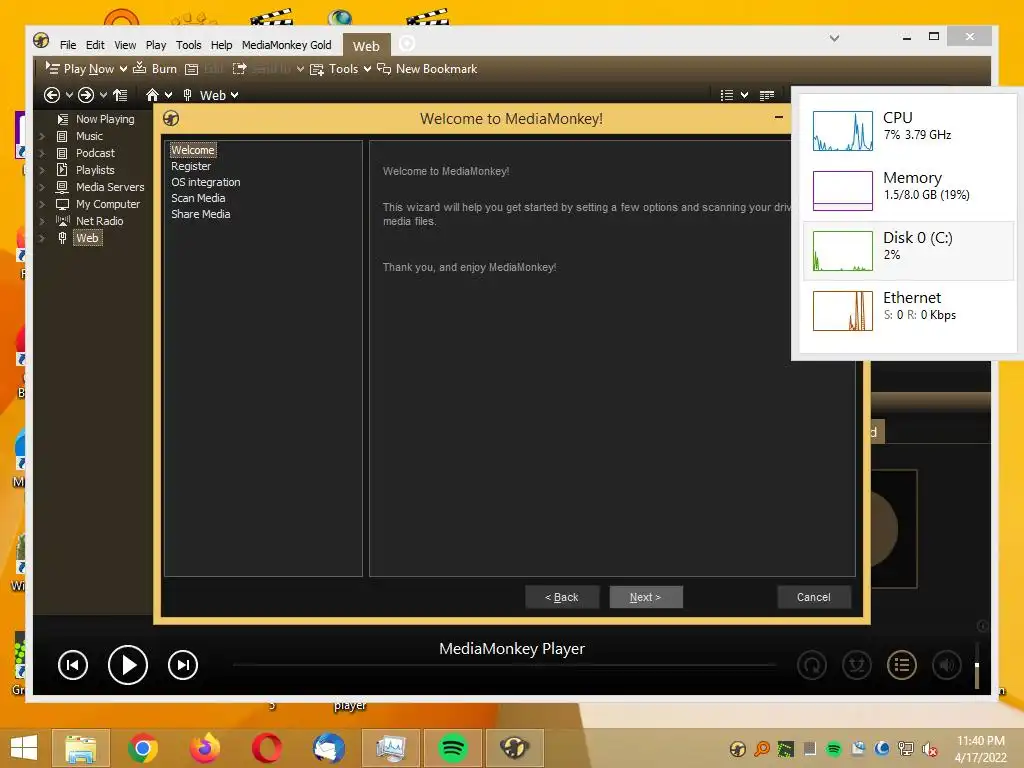Go back with the left arrow
The width and height of the screenshot is (1024, 768).
tap(52, 95)
